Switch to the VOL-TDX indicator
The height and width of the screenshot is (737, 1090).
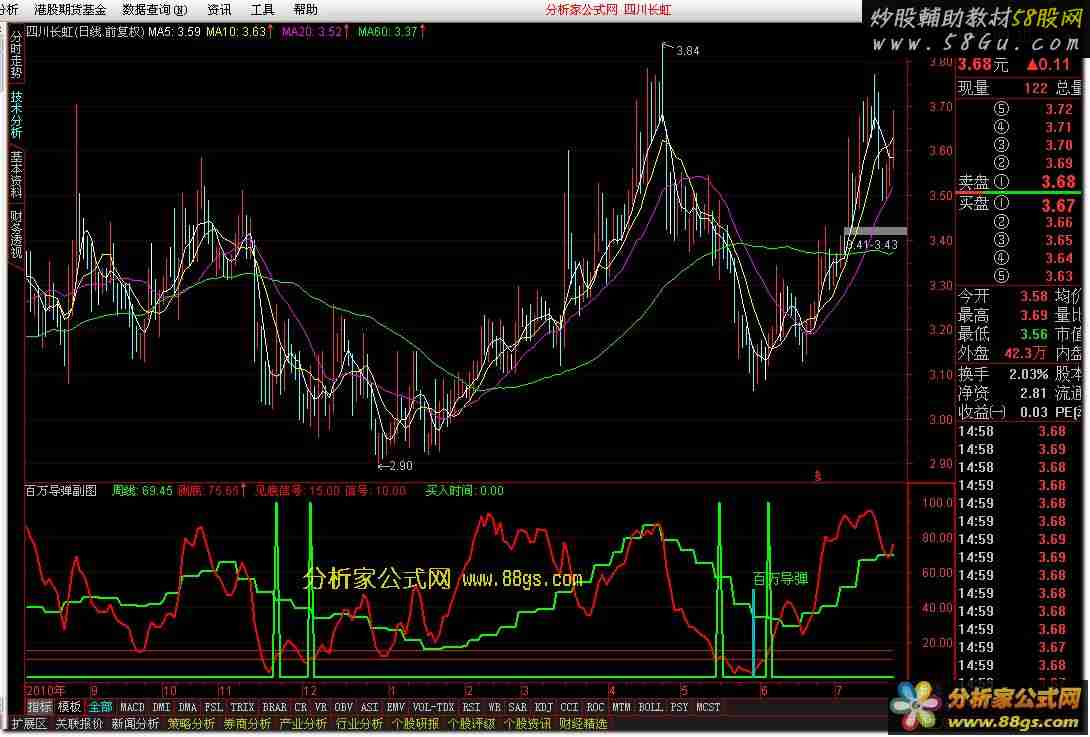click(433, 707)
